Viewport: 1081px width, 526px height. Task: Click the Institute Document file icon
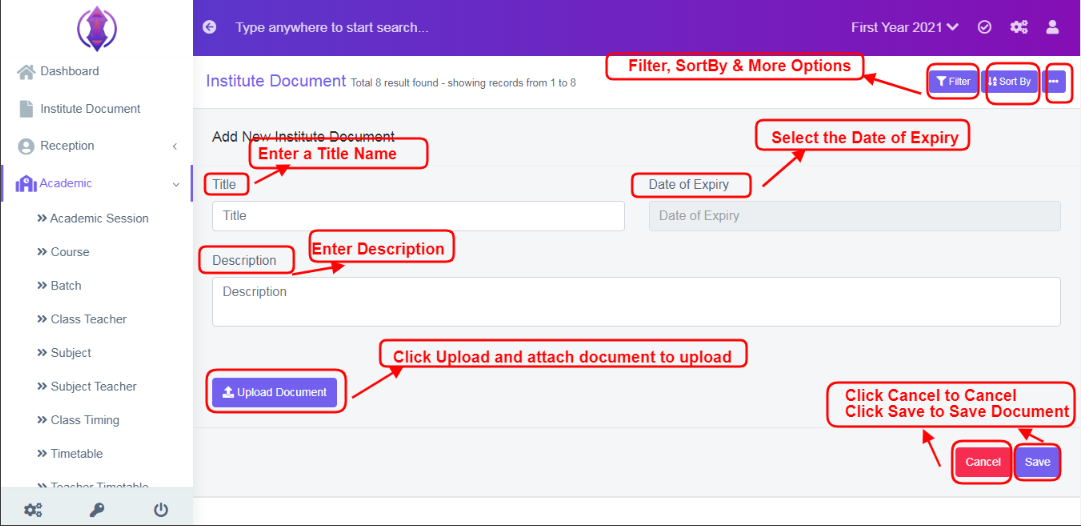click(26, 109)
